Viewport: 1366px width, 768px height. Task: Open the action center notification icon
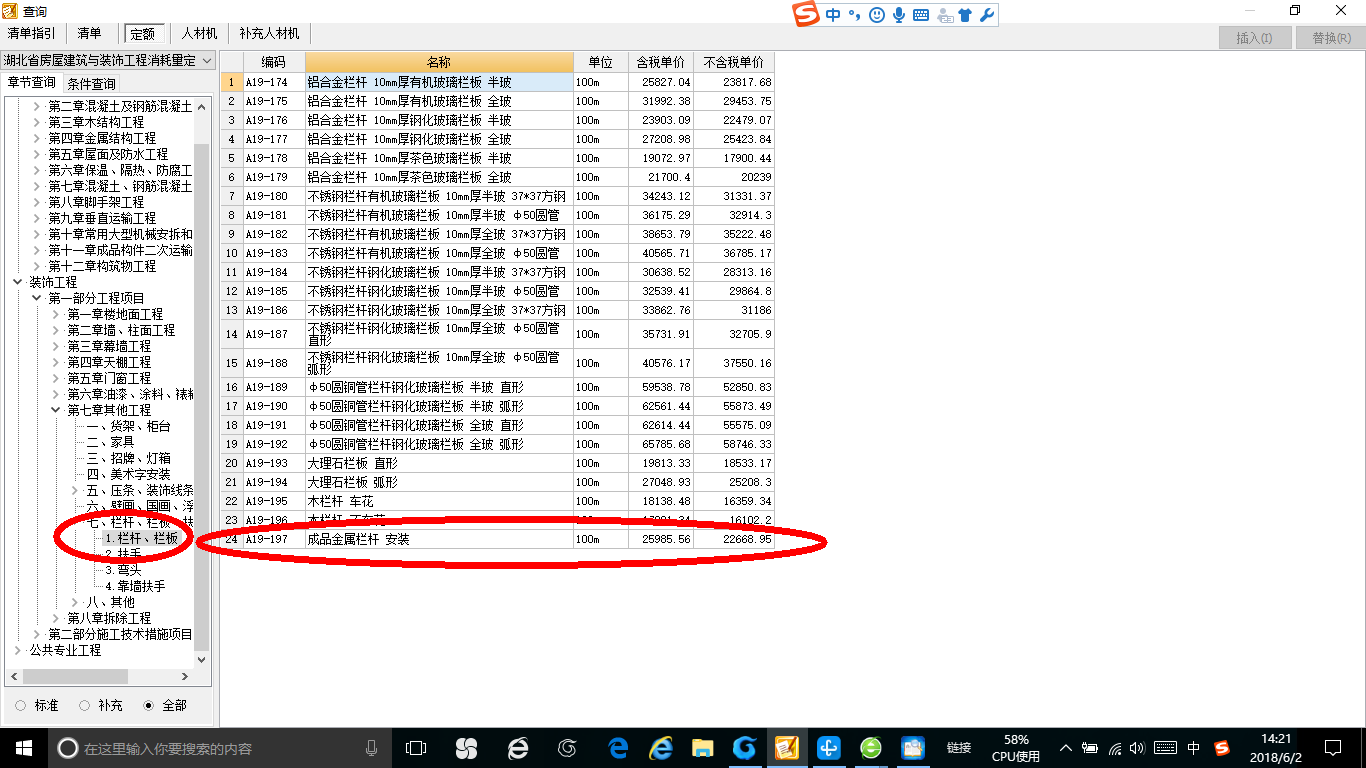1333,748
